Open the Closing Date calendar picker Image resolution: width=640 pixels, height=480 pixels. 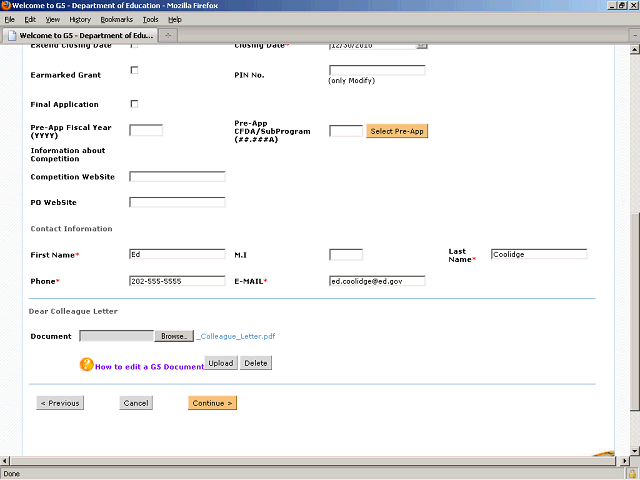pos(422,46)
